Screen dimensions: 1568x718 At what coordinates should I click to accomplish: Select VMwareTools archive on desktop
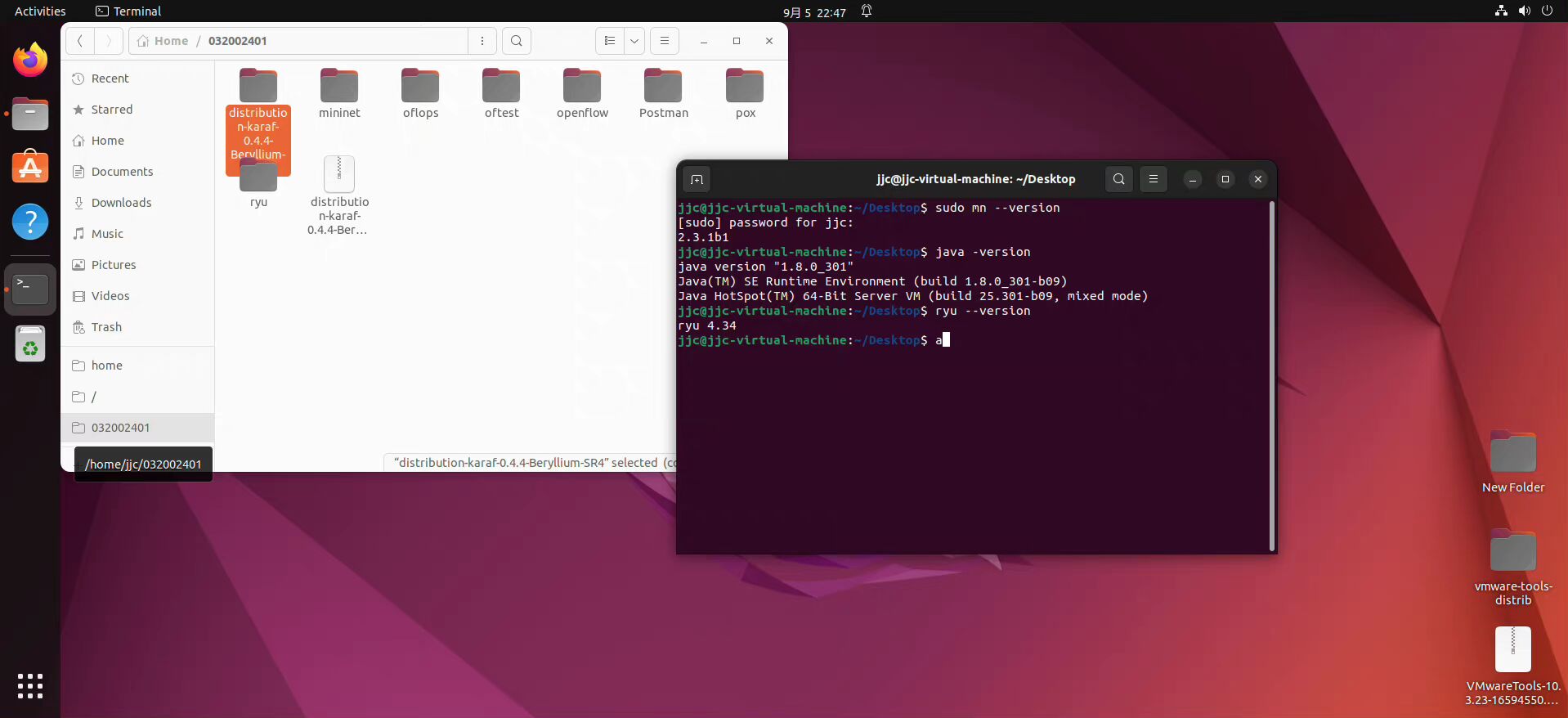coord(1513,666)
